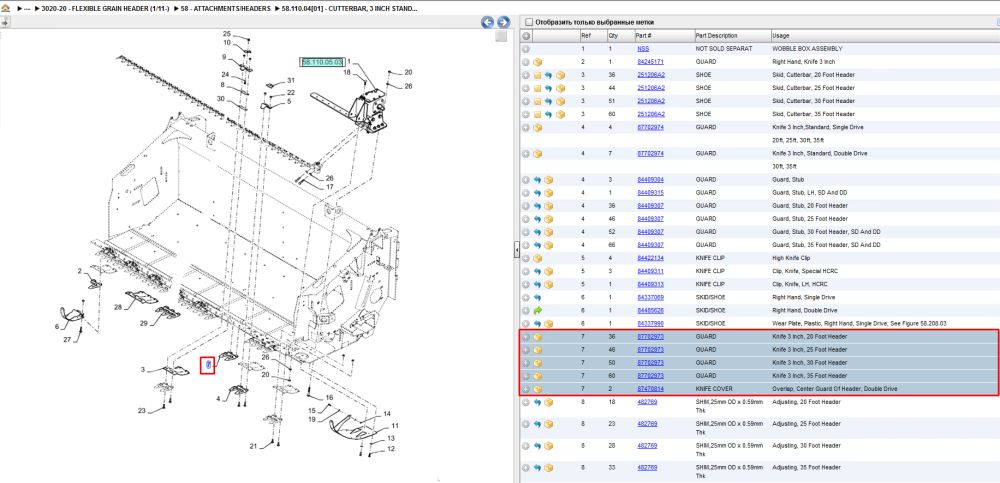This screenshot has width=1000, height=483.
Task: Open part link 84485626
Action: tap(651, 311)
